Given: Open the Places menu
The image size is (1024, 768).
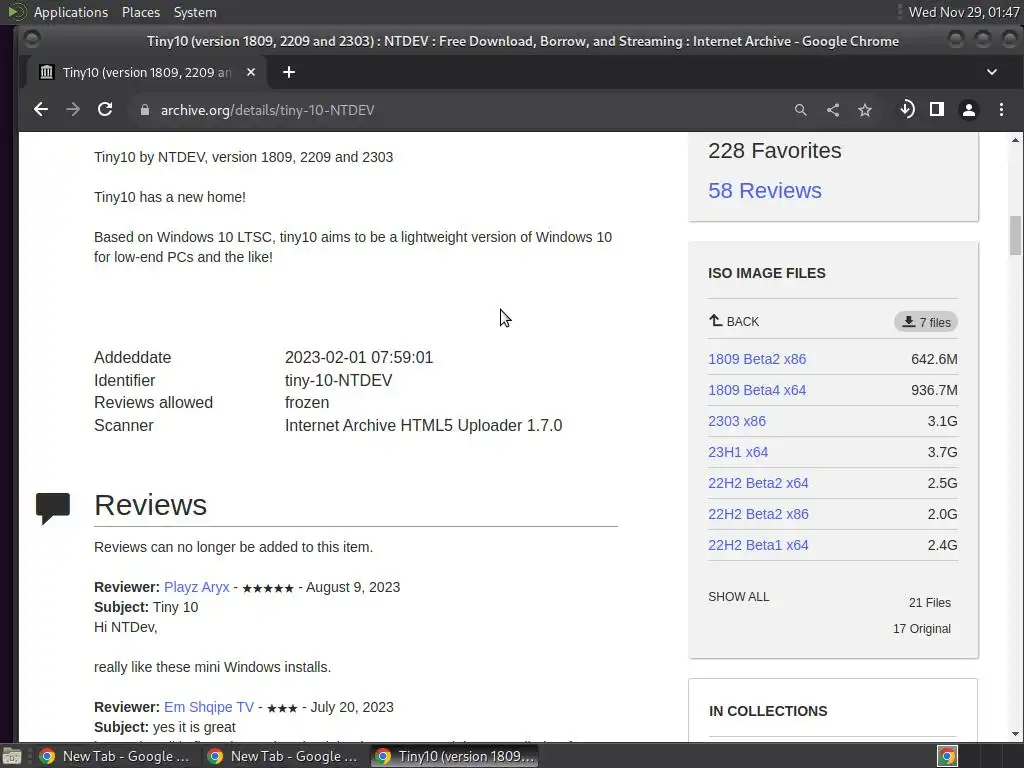Looking at the screenshot, I should [140, 12].
